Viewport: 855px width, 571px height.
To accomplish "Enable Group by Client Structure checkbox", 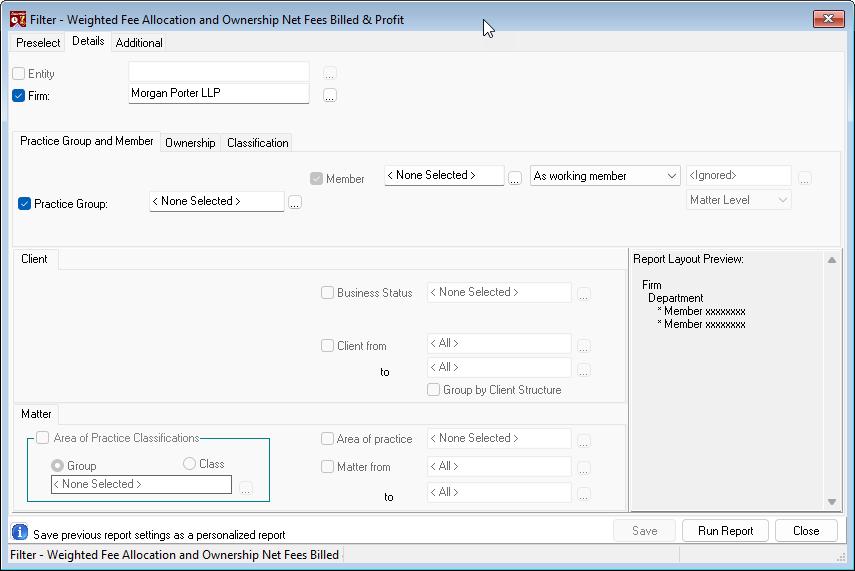I will click(433, 390).
